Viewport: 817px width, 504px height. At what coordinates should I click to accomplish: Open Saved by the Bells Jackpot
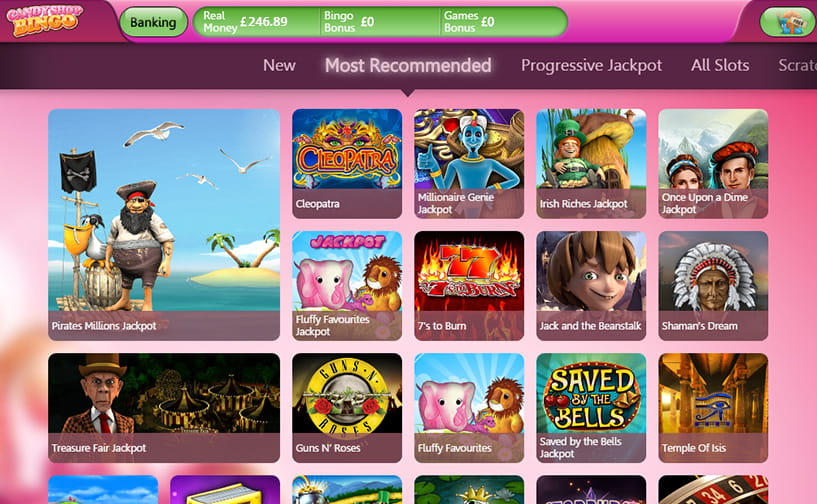click(591, 408)
